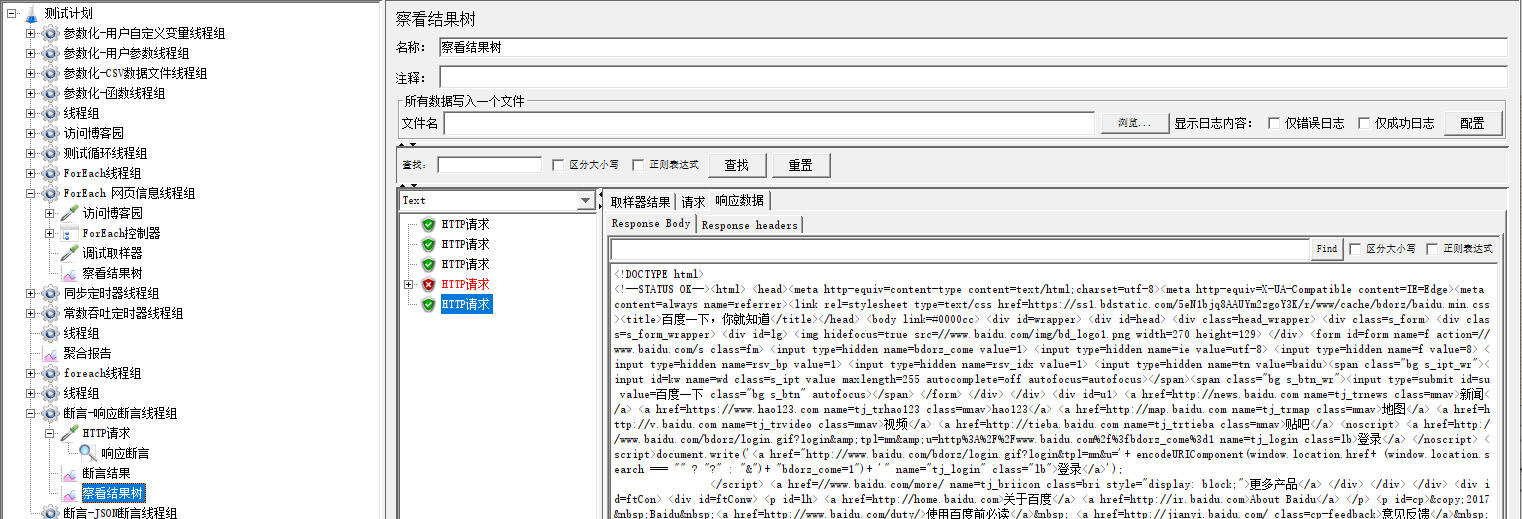The width and height of the screenshot is (1522, 519).
Task: Collapse the 断言-响应断言线程组 node
Action: point(30,413)
